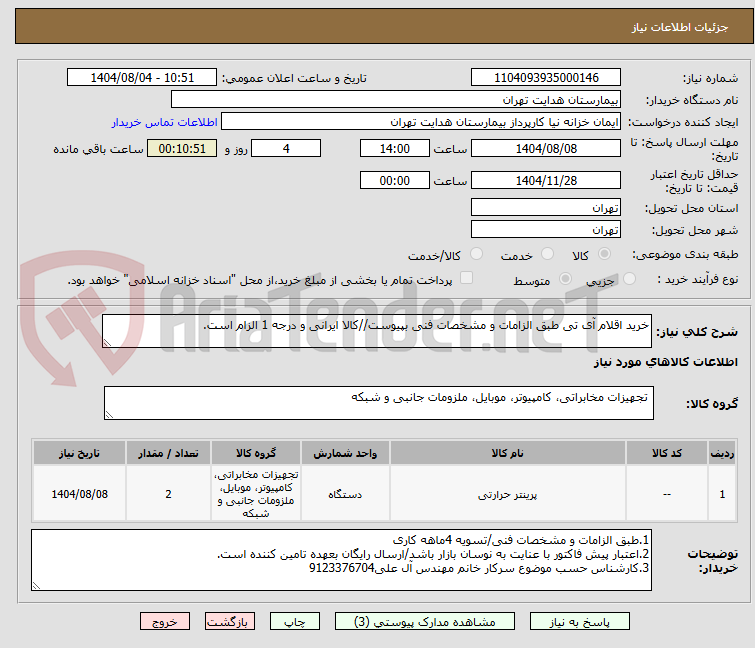
Task: Click the گروه کالا table column header
Action: pyautogui.click(x=256, y=453)
